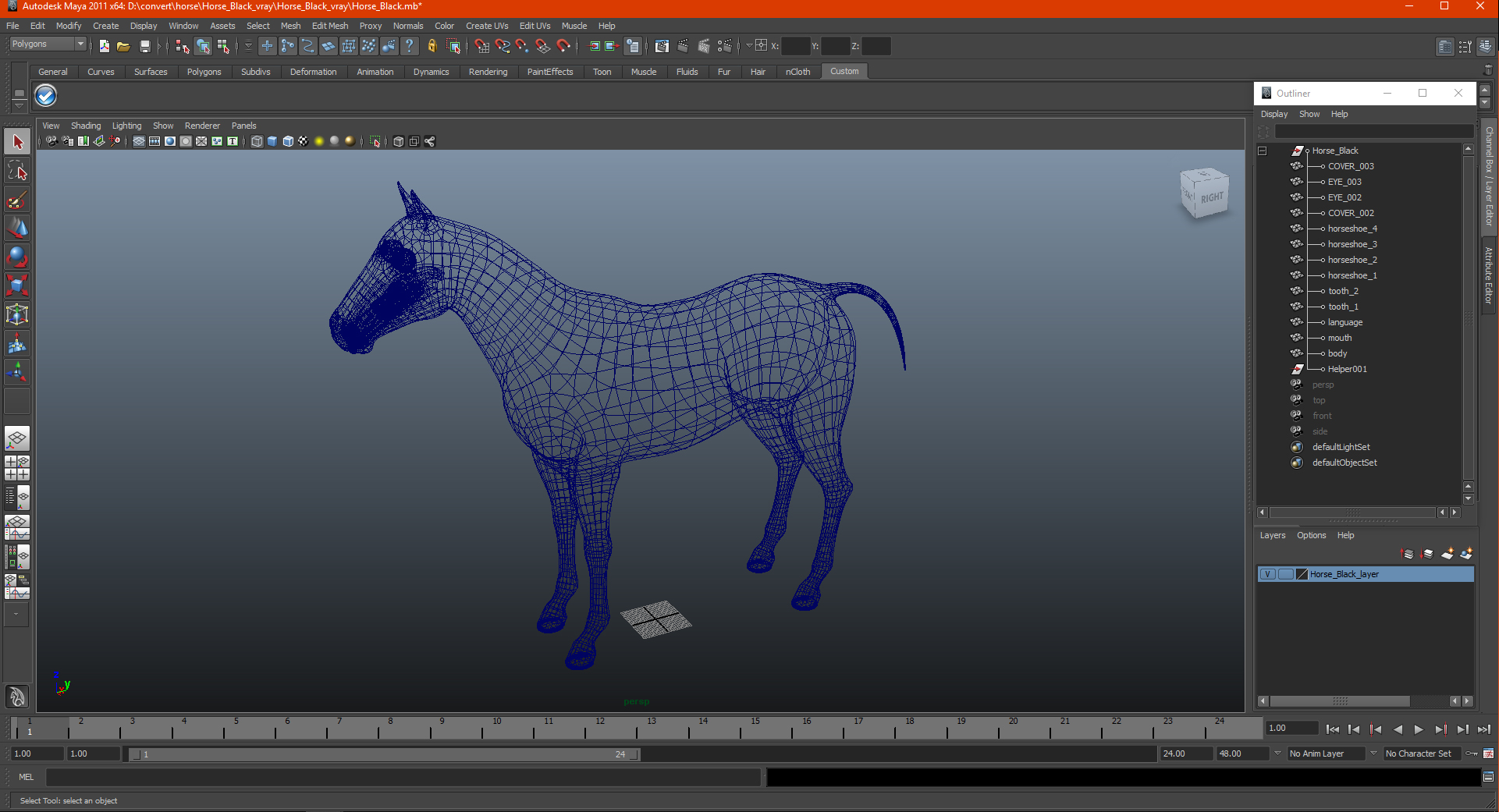1499x812 pixels.
Task: Switch to the four view layout
Action: pyautogui.click(x=17, y=468)
